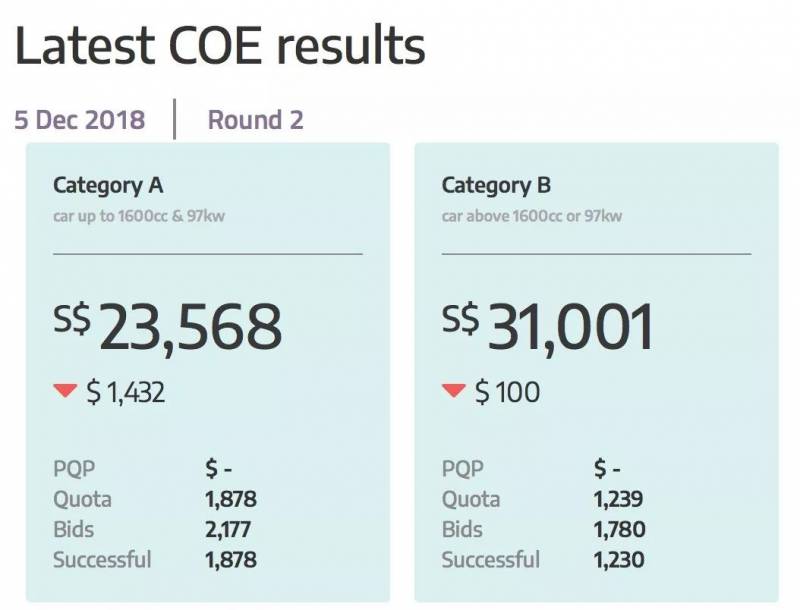Open the Category B card title

pos(496,185)
